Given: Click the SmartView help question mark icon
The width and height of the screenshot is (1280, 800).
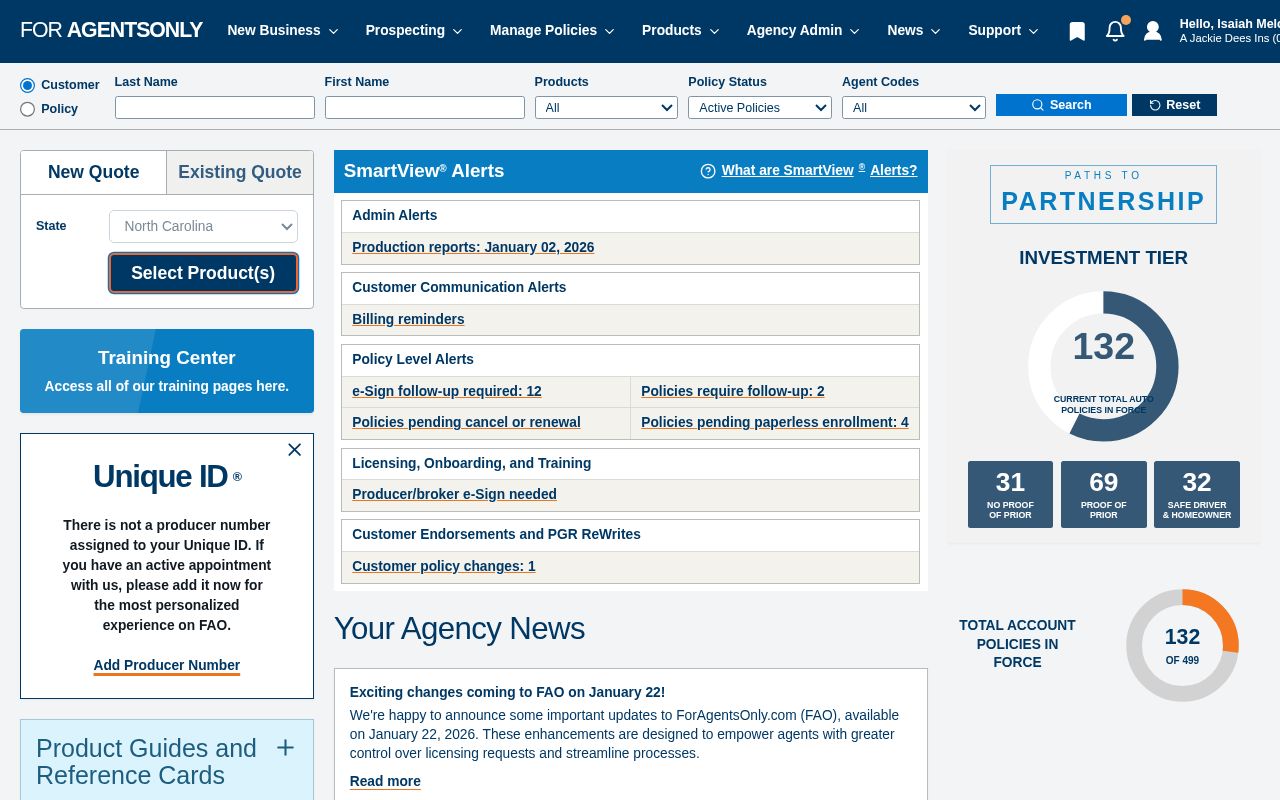Looking at the screenshot, I should (708, 171).
